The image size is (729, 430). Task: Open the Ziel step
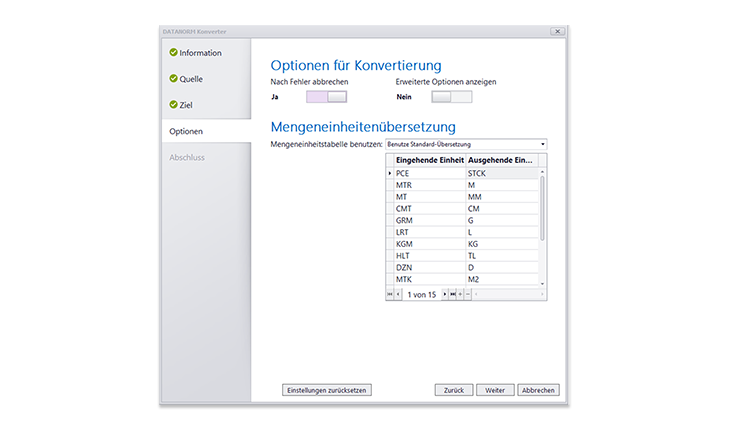click(x=186, y=105)
